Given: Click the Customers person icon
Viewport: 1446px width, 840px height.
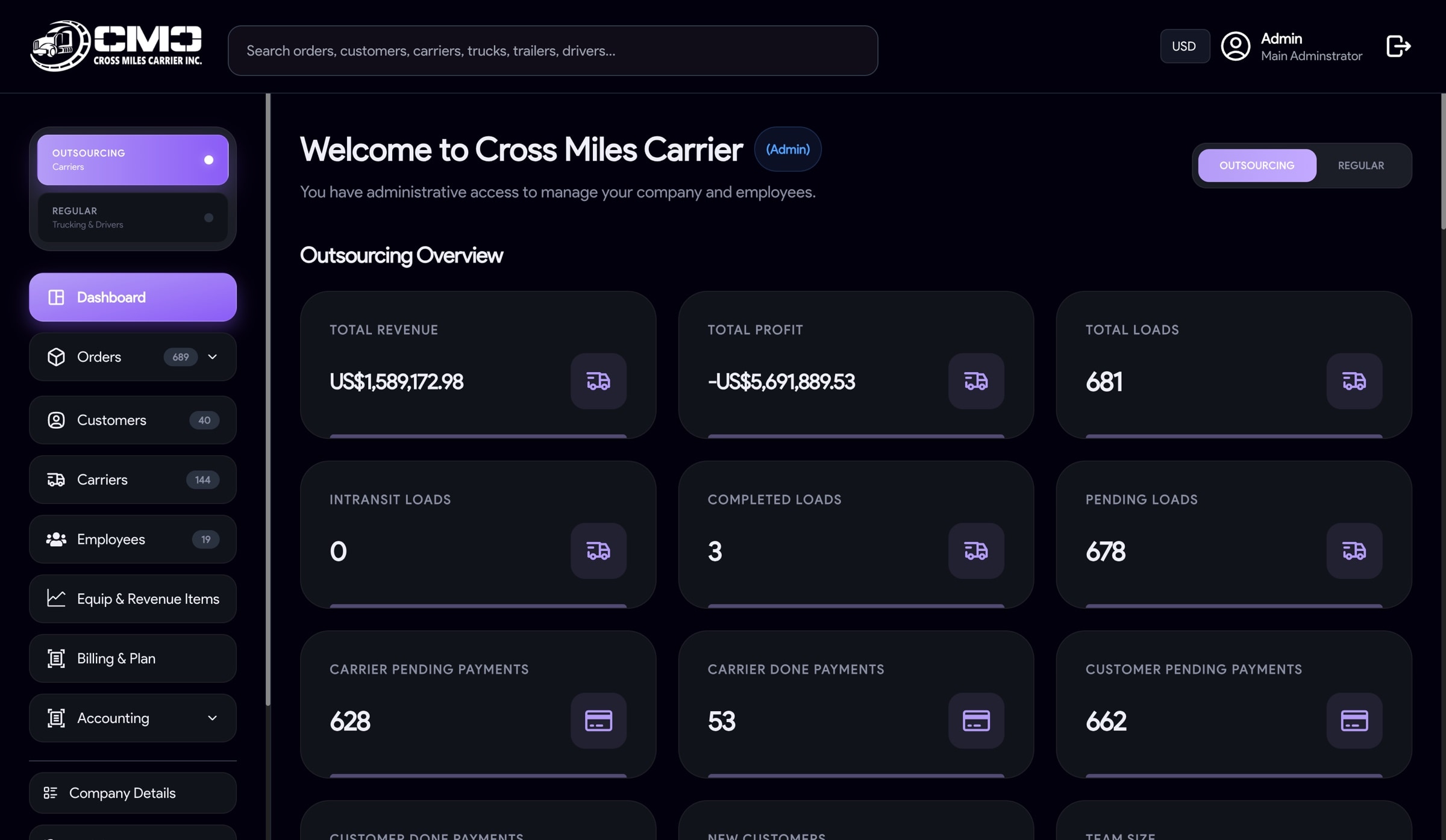Looking at the screenshot, I should pyautogui.click(x=56, y=420).
